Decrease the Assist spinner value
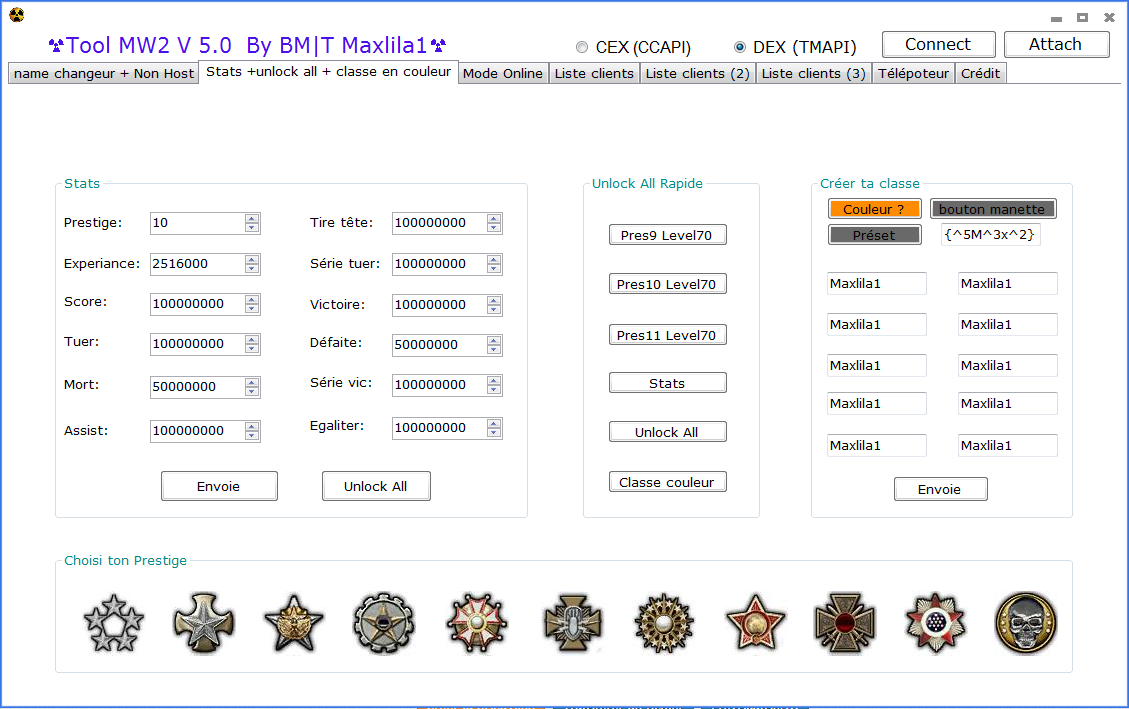This screenshot has height=709, width=1129. 251,435
